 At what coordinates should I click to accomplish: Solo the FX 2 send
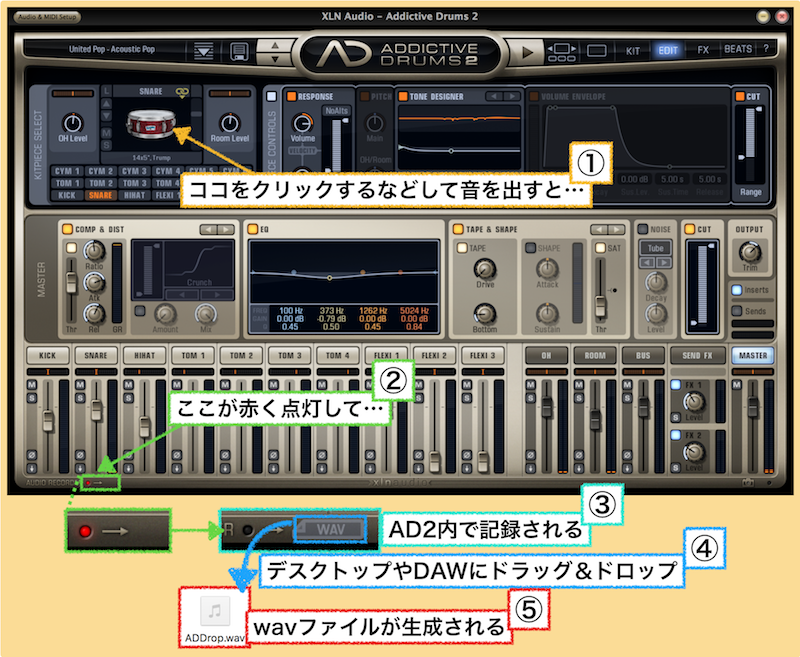[x=676, y=467]
